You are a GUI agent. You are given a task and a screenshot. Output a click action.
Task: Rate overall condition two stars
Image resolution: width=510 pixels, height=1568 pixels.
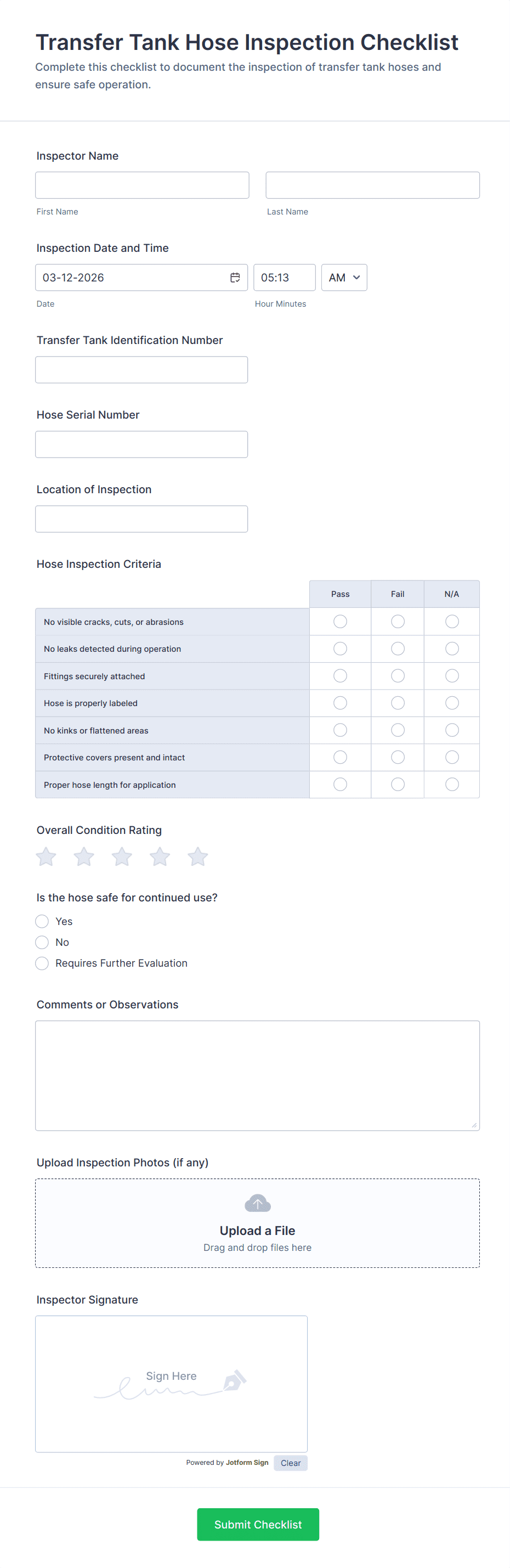[84, 856]
